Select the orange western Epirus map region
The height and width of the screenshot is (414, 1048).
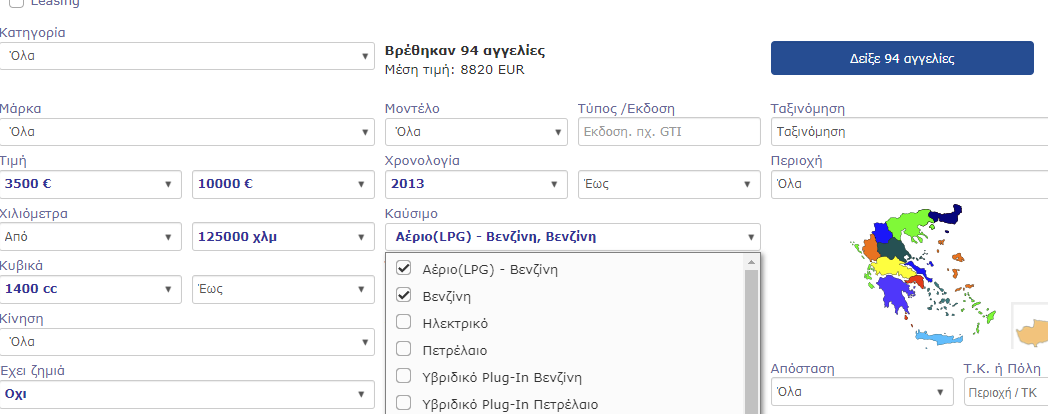(x=870, y=249)
